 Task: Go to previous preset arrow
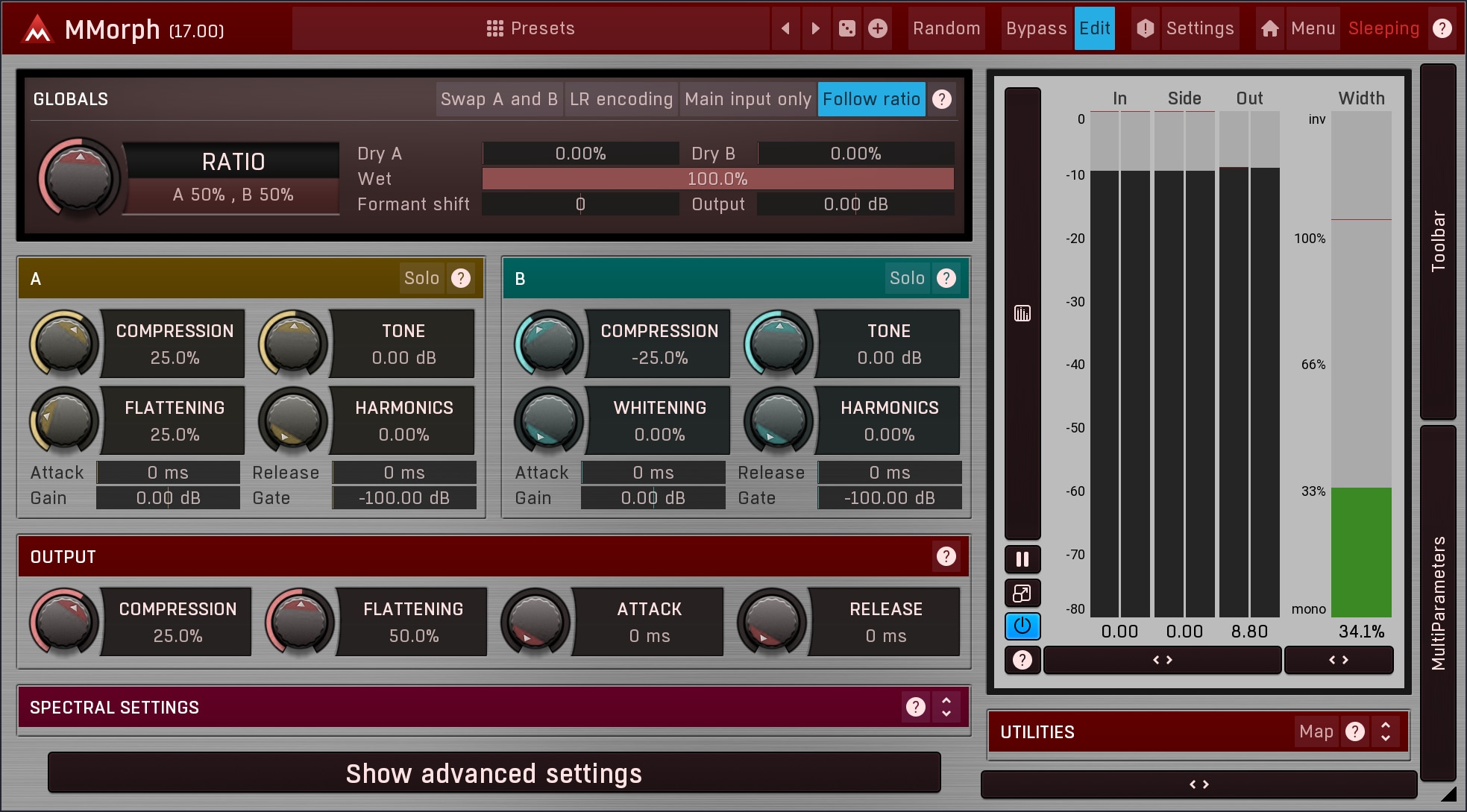[x=785, y=28]
